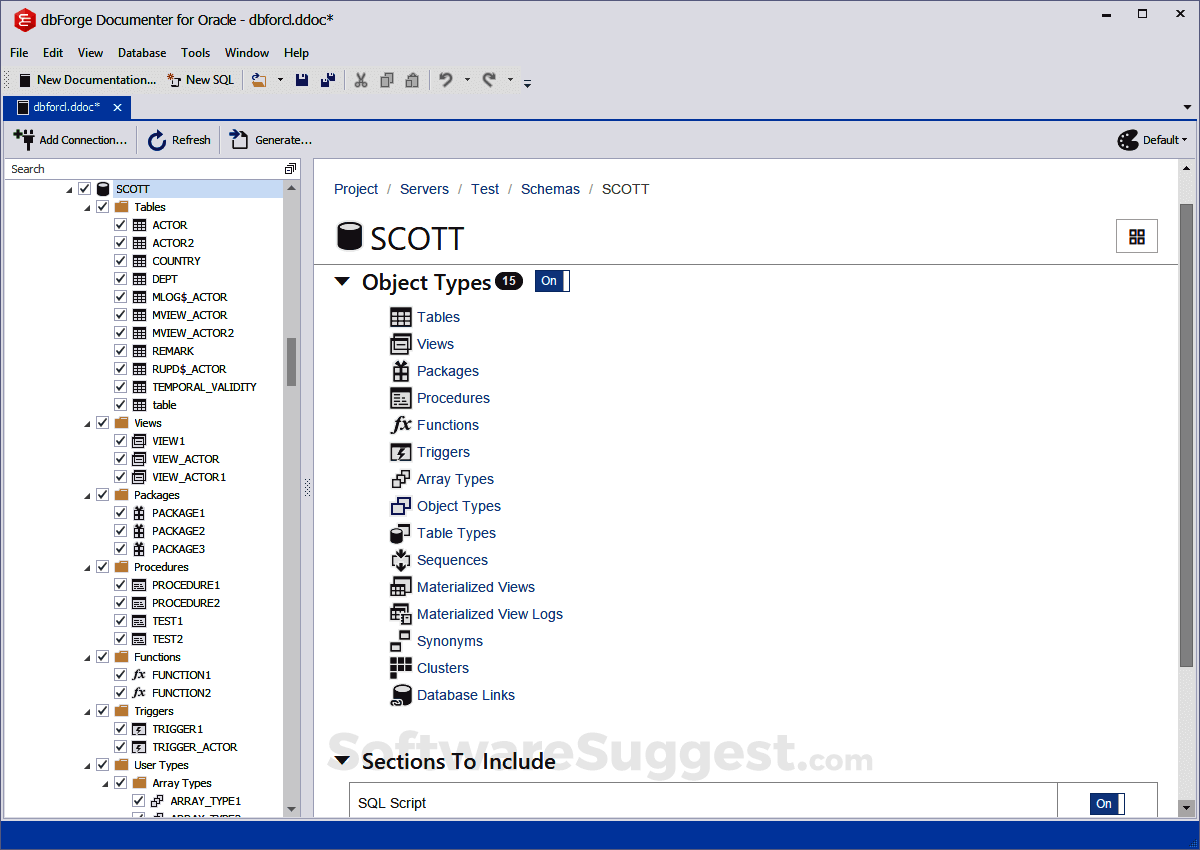
Task: Untick the PACKAGE2 checkbox
Action: (x=120, y=530)
